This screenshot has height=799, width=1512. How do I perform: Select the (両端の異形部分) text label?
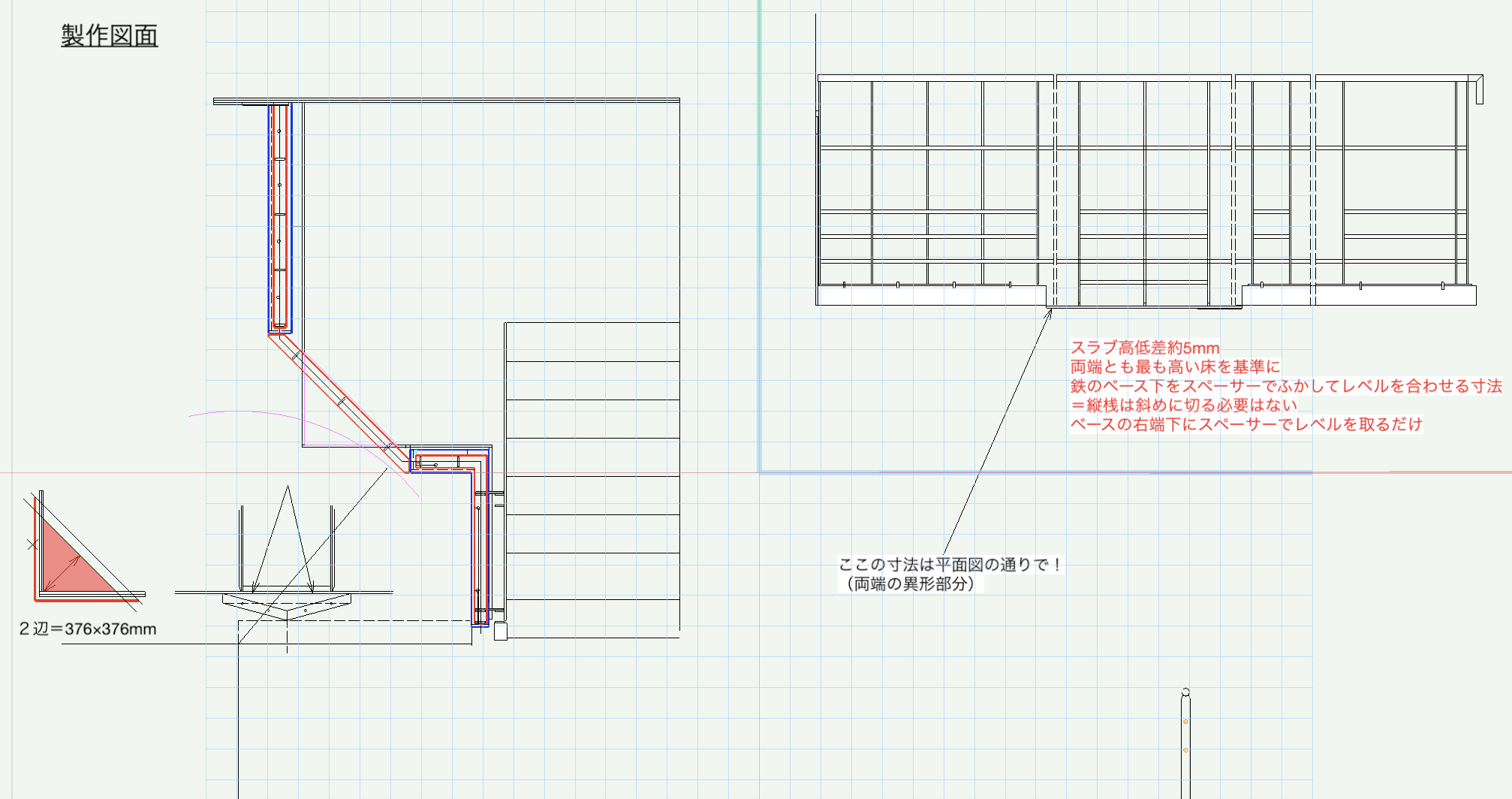910,584
